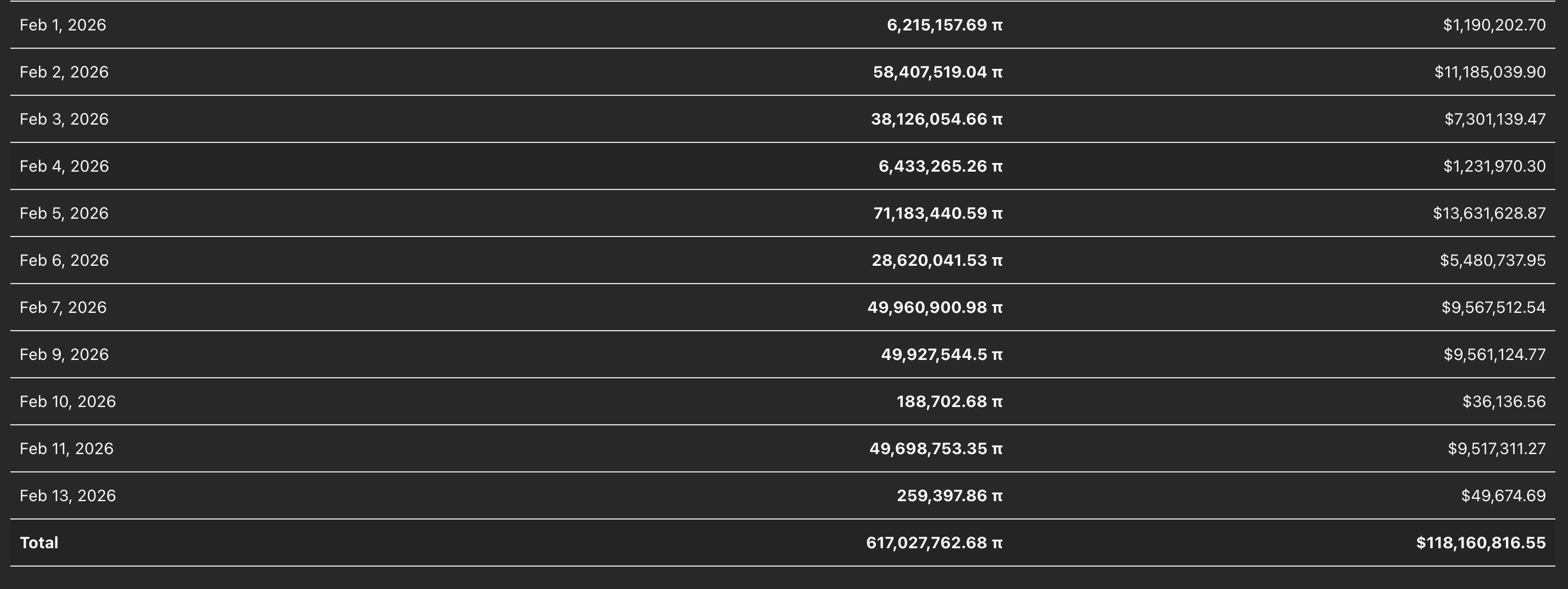This screenshot has width=1568, height=589.
Task: Click the Feb 5, 2026 date
Action: (x=64, y=213)
